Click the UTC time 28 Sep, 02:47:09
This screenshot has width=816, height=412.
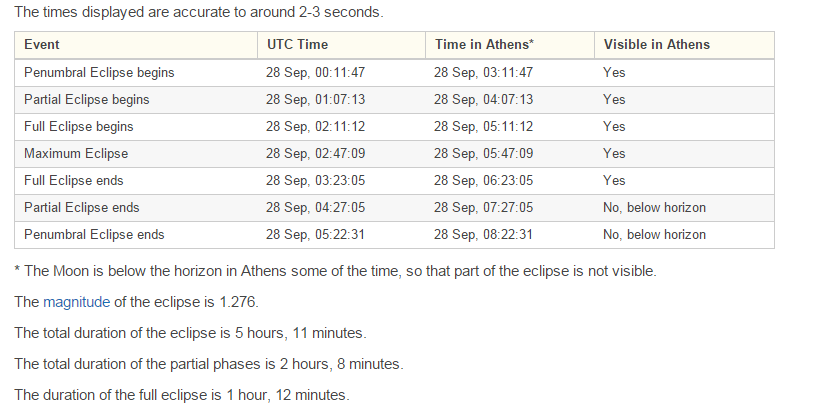click(x=316, y=154)
